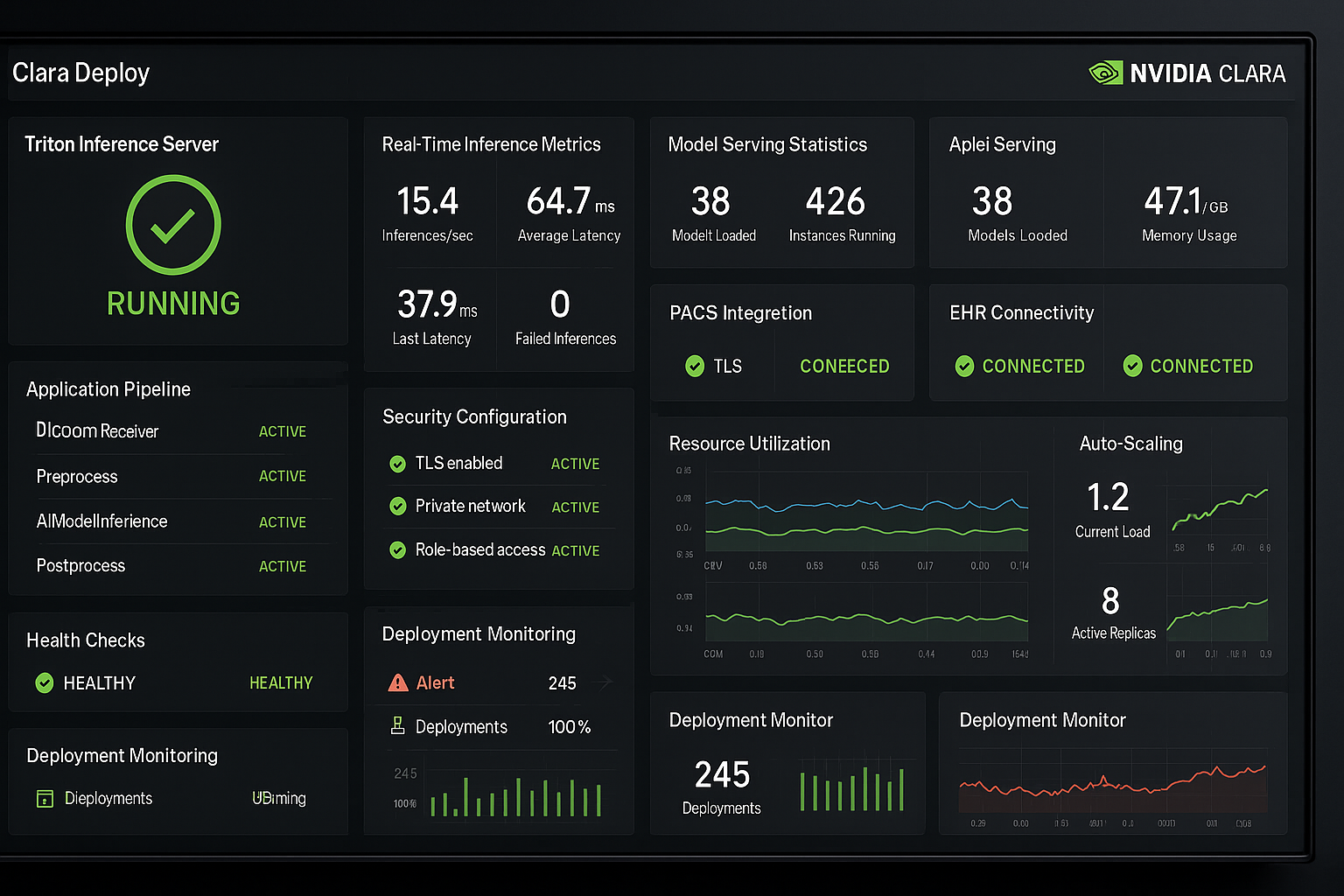Open the Auto-Scaling panel details
The height and width of the screenshot is (896, 1344).
[1130, 444]
